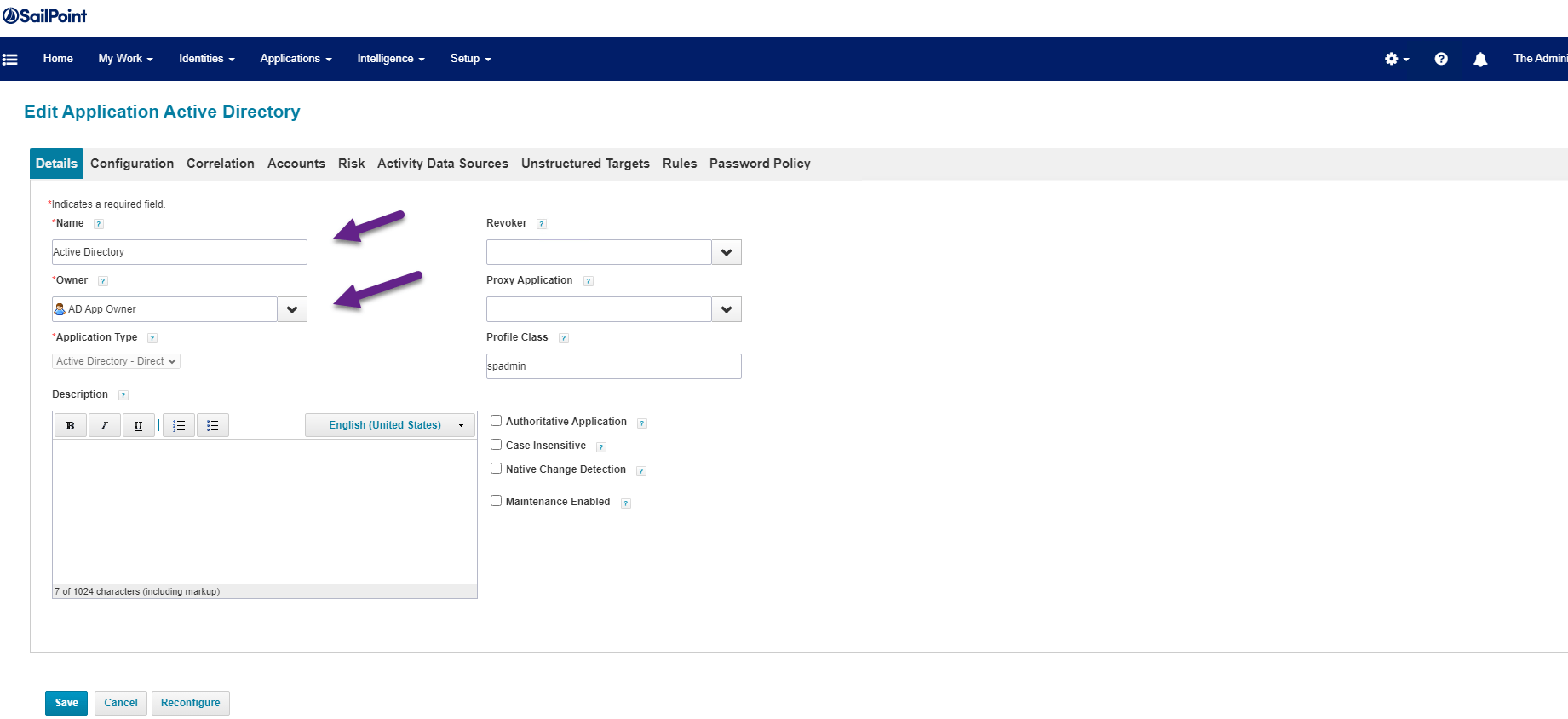Show help tooltip for Name field

click(99, 224)
